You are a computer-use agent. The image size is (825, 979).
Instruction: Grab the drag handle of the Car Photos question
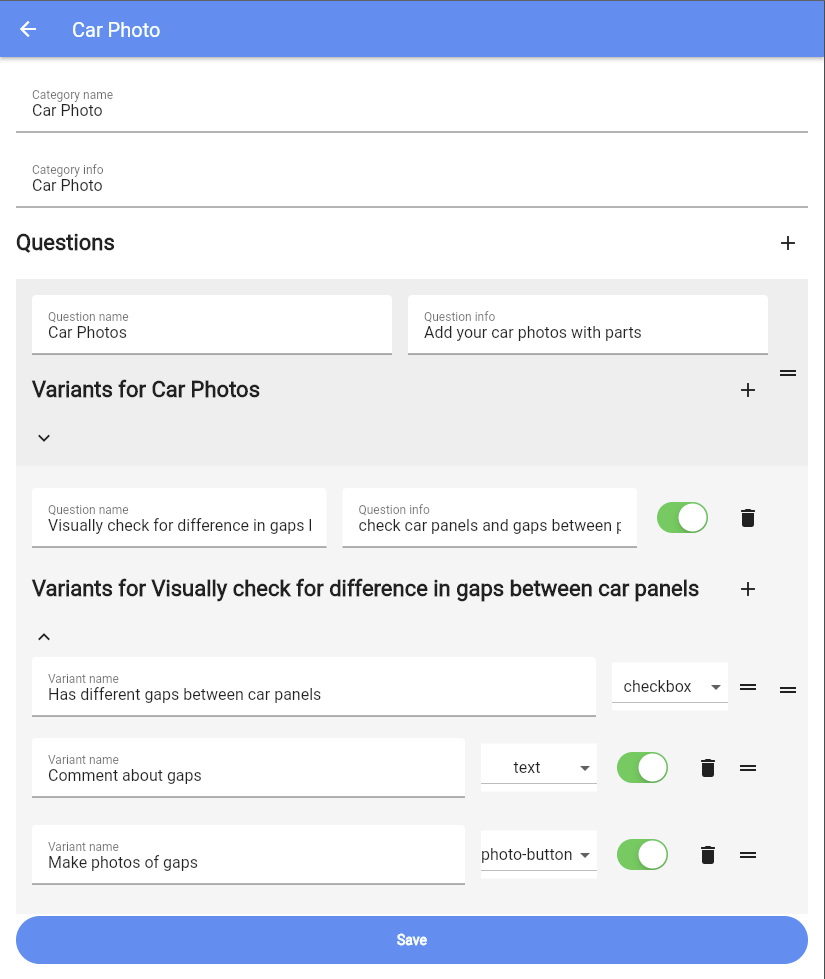[x=787, y=373]
